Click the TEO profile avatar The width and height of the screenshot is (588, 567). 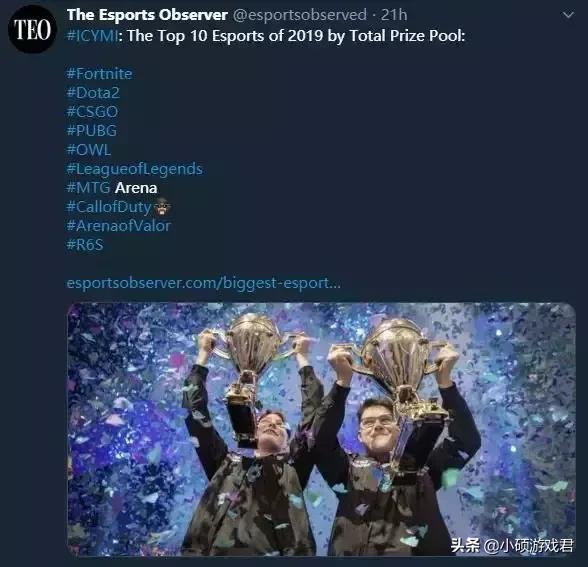pos(32,29)
